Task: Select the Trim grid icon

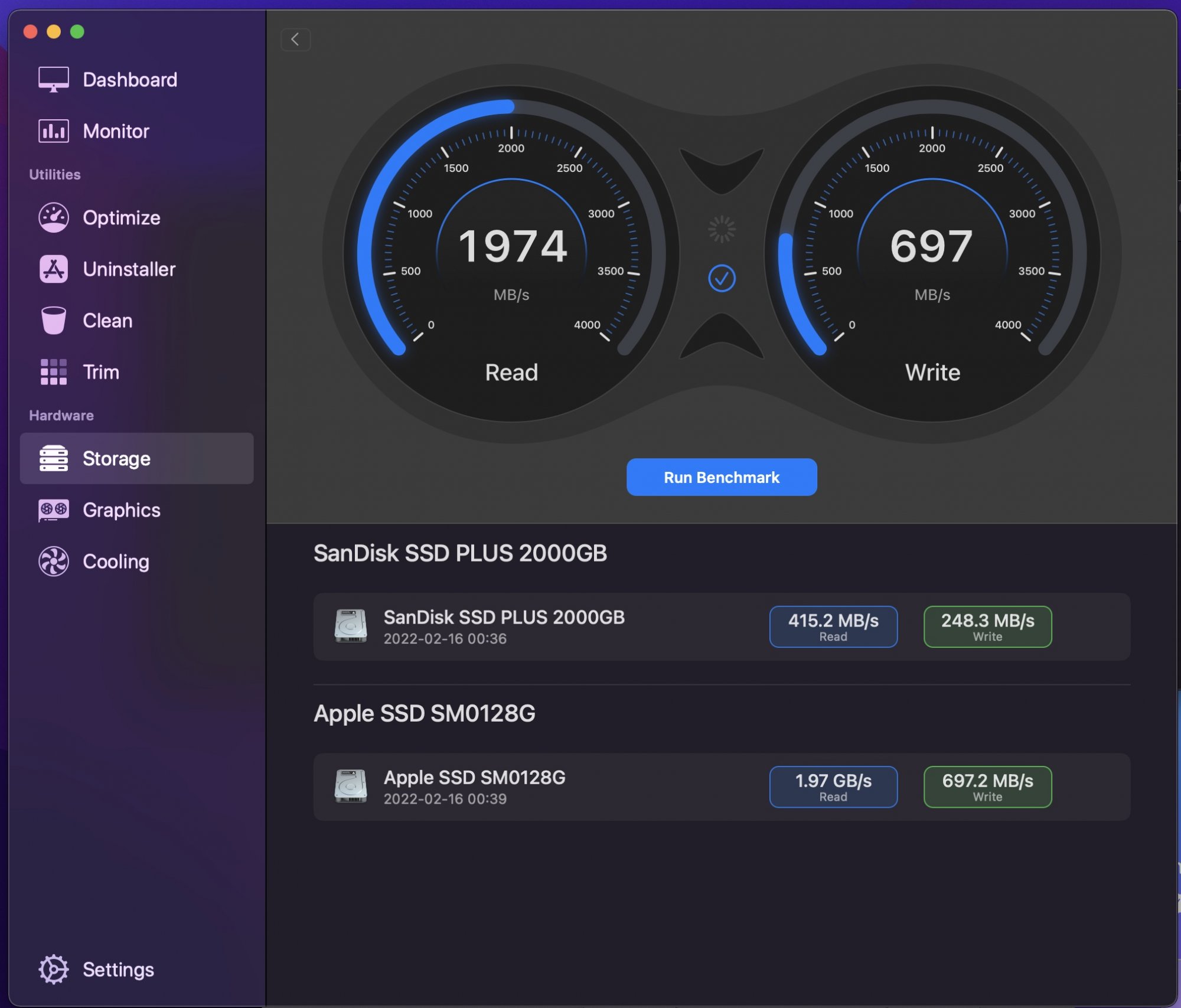Action: (53, 372)
